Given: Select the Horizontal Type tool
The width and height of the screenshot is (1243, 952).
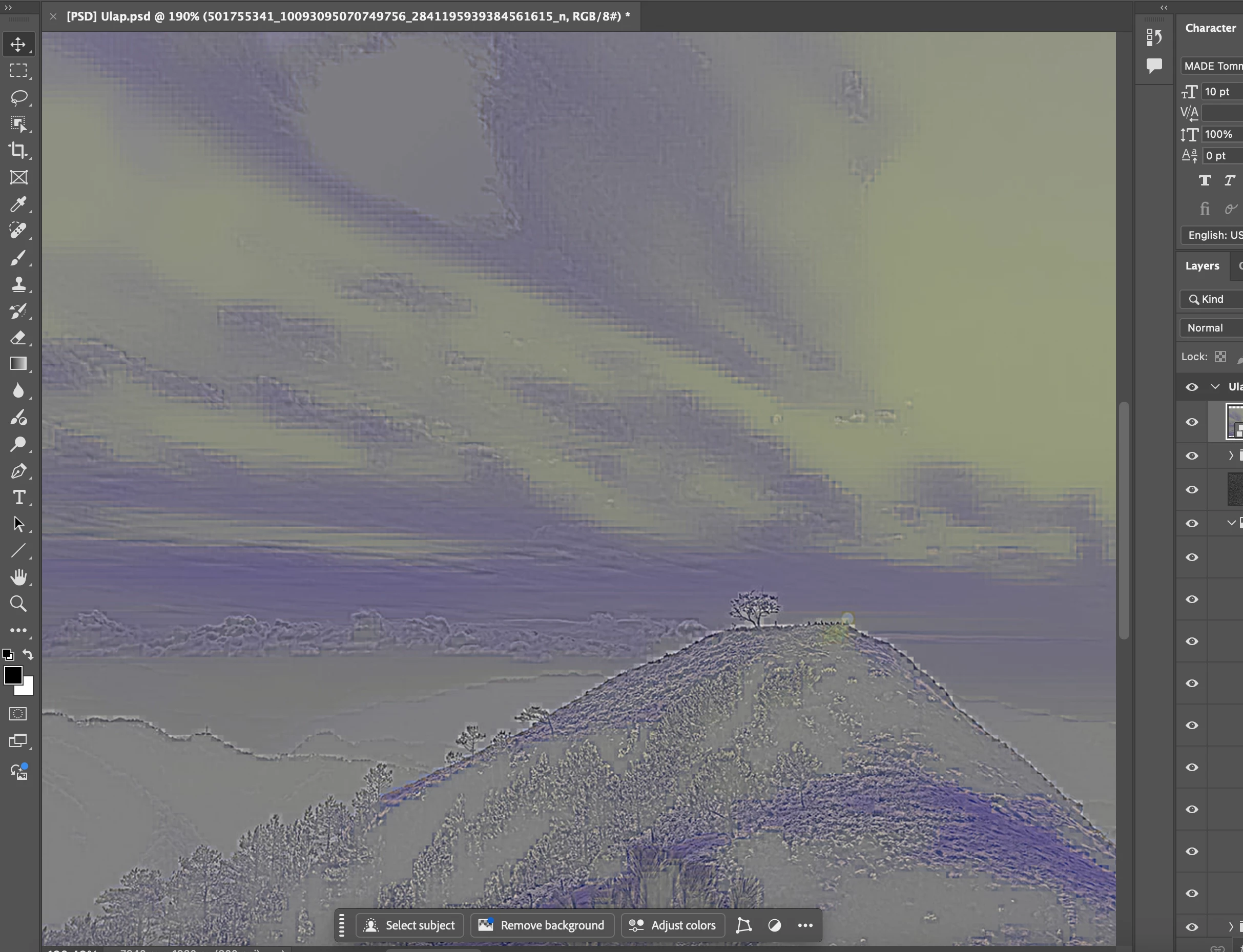Looking at the screenshot, I should pyautogui.click(x=18, y=497).
